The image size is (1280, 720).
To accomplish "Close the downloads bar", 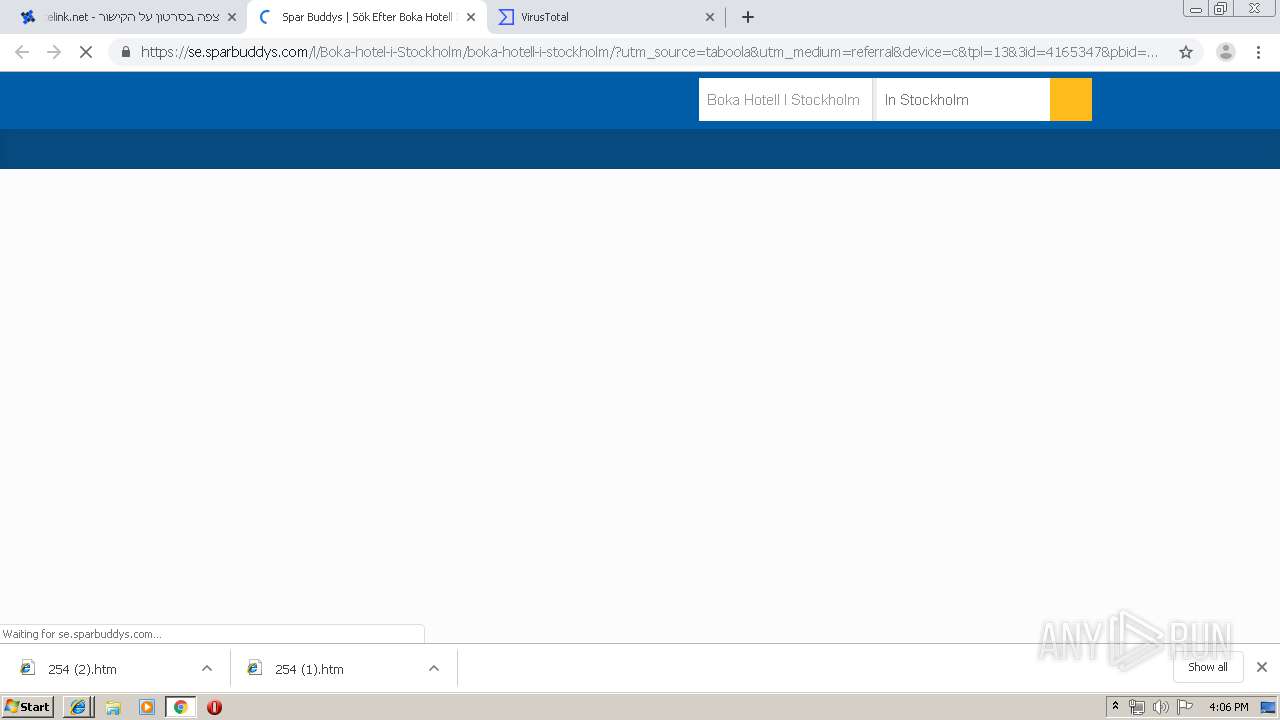I will (x=1262, y=667).
